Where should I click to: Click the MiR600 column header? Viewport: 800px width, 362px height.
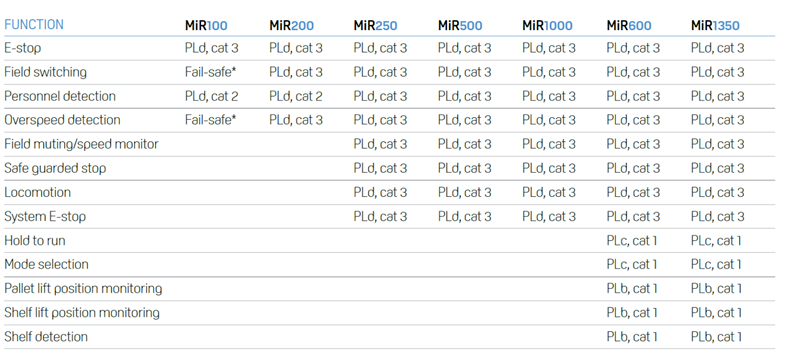629,25
